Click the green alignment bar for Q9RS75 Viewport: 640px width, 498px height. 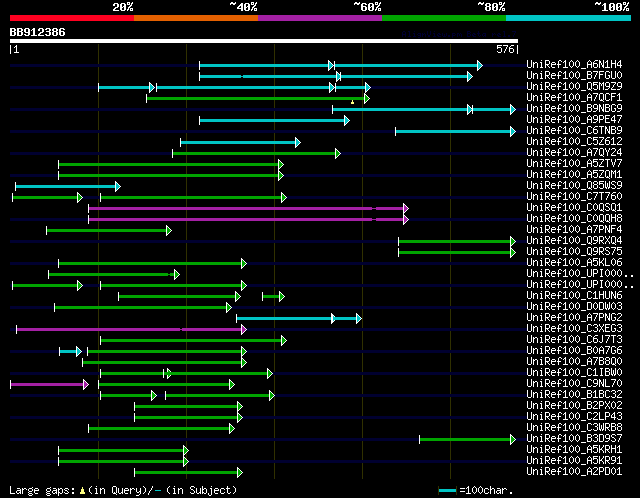click(x=457, y=253)
